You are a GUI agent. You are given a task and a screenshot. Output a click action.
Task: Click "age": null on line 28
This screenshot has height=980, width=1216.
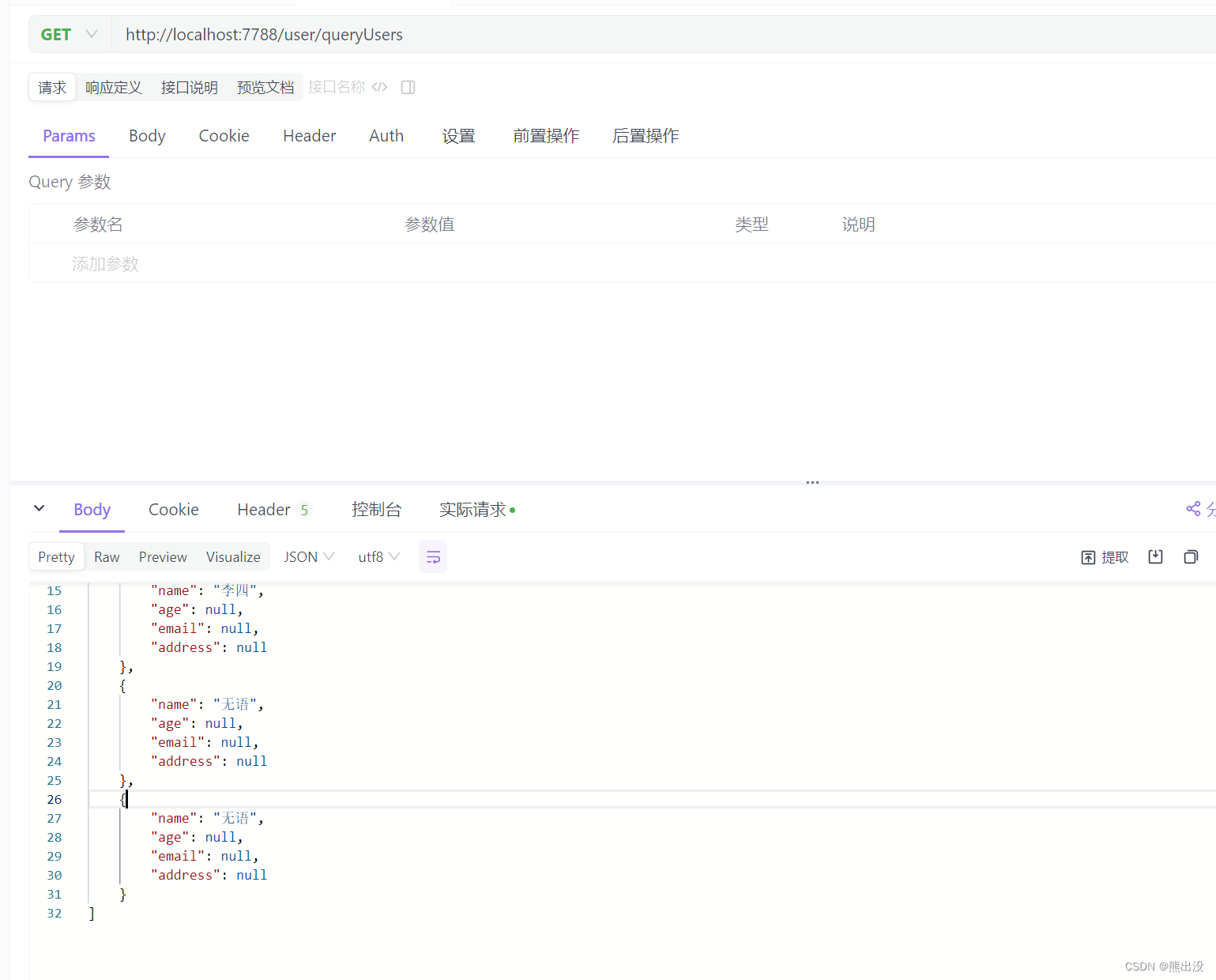(x=197, y=837)
